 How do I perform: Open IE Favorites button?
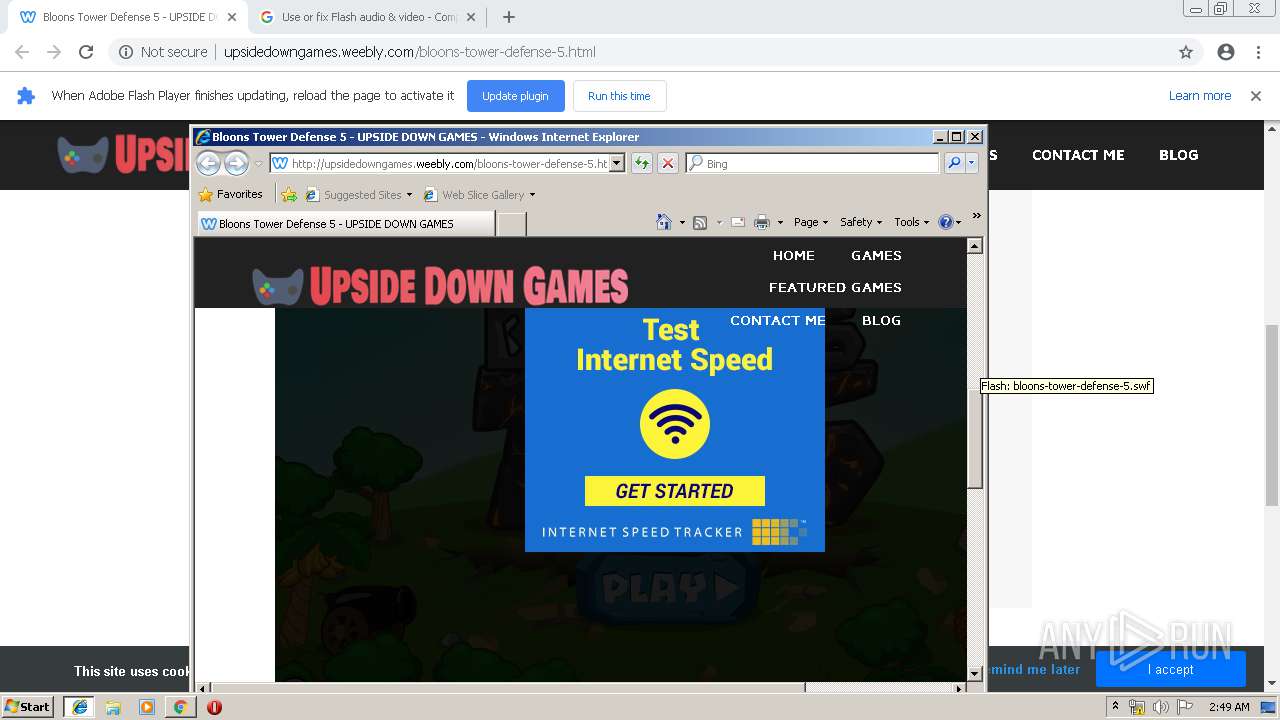231,194
